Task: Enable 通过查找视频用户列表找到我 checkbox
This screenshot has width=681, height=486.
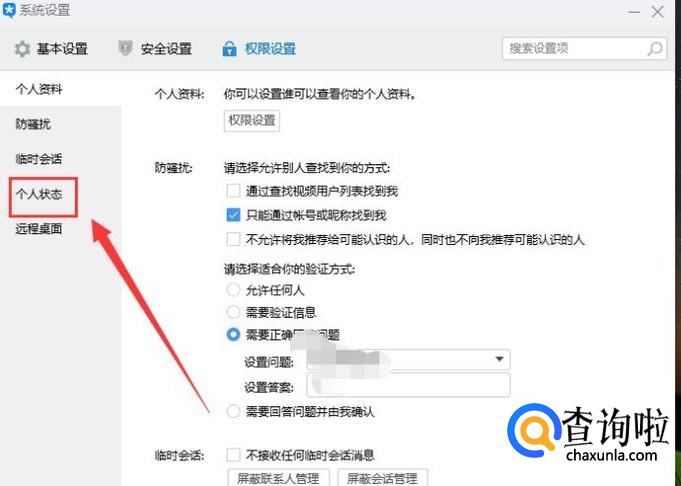Action: pyautogui.click(x=233, y=191)
